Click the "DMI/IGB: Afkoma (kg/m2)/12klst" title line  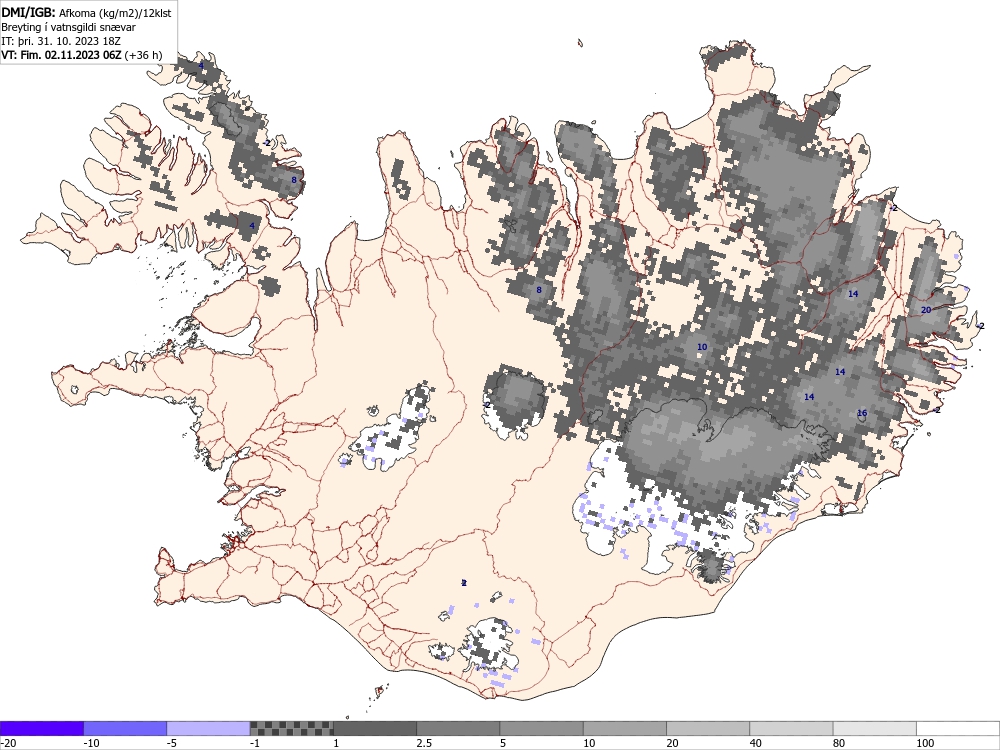pyautogui.click(x=86, y=12)
